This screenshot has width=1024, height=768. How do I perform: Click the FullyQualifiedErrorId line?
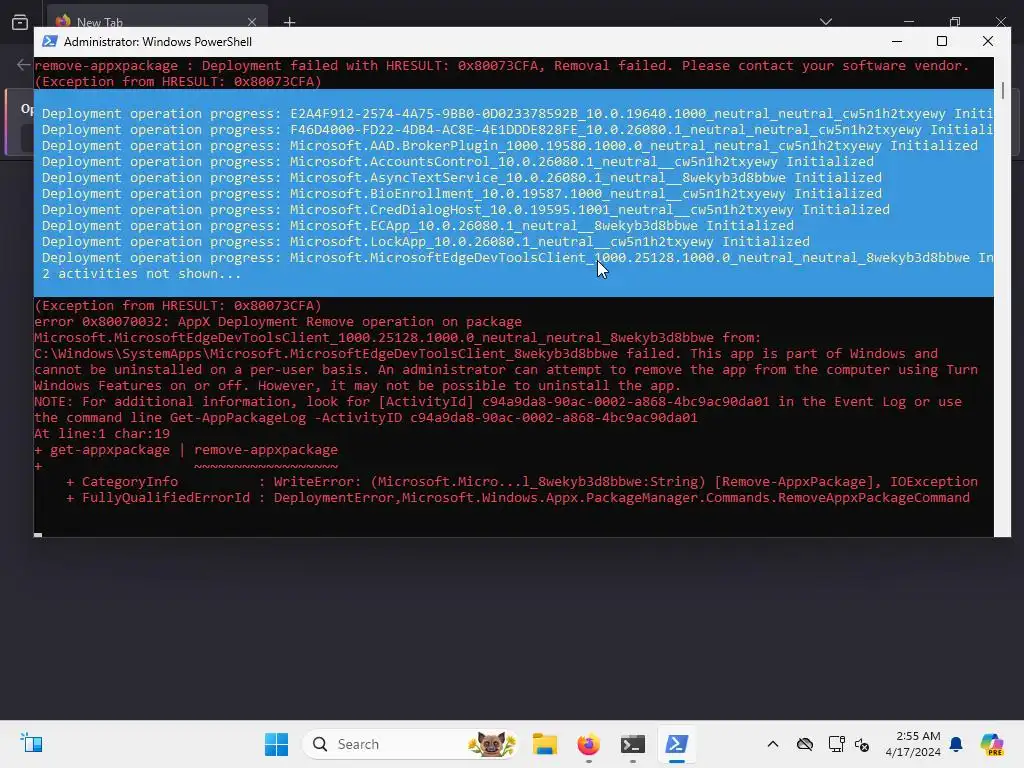(518, 498)
